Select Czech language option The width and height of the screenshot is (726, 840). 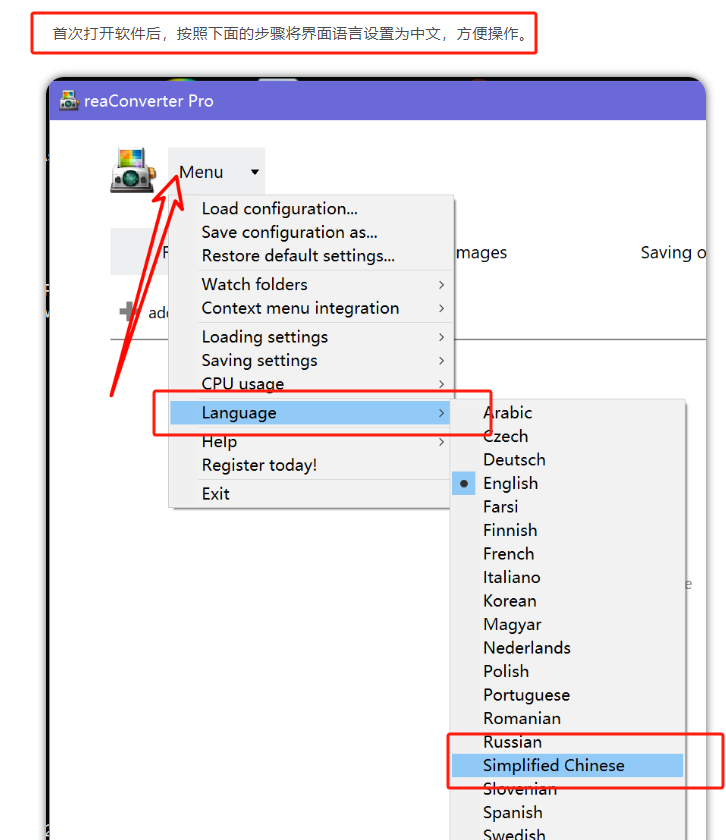pyautogui.click(x=567, y=436)
